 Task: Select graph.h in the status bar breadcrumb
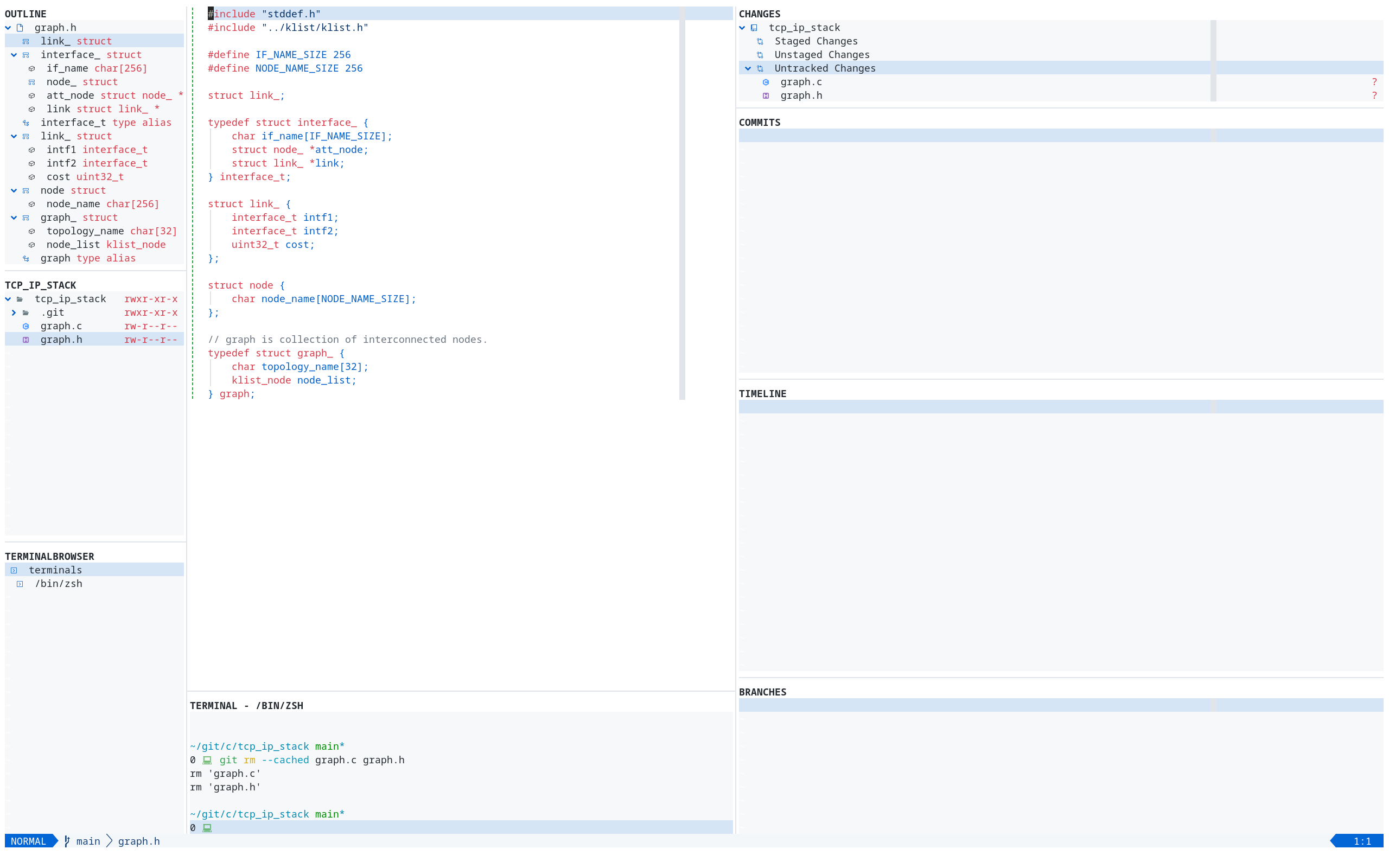tap(138, 841)
